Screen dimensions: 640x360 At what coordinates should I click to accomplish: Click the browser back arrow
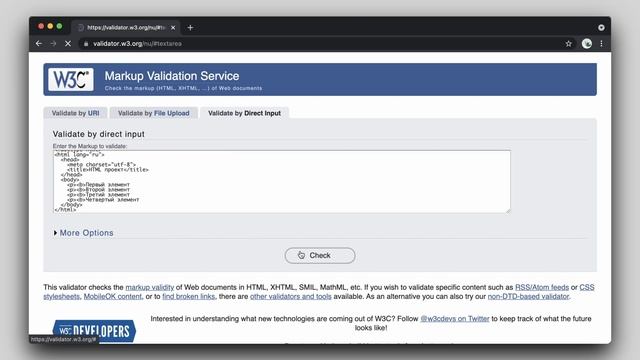pyautogui.click(x=39, y=44)
